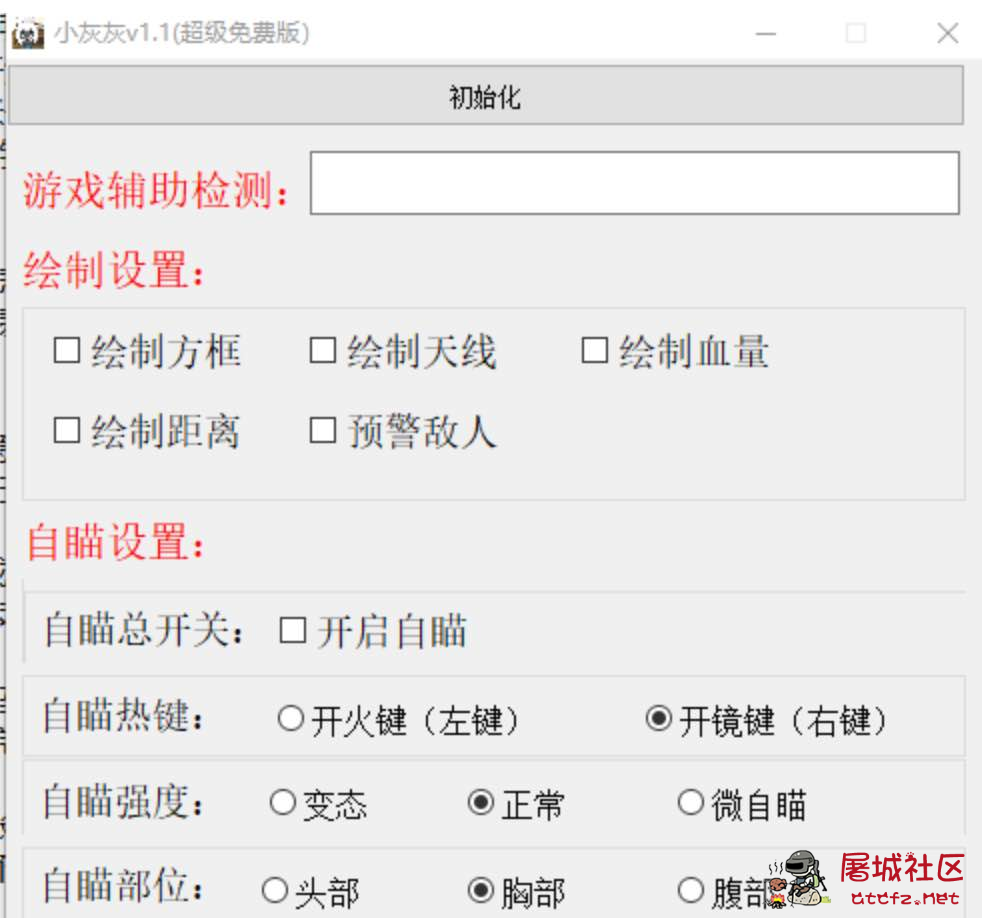982x918 pixels.
Task: Click the 自瞄部位: label
Action: (123, 885)
